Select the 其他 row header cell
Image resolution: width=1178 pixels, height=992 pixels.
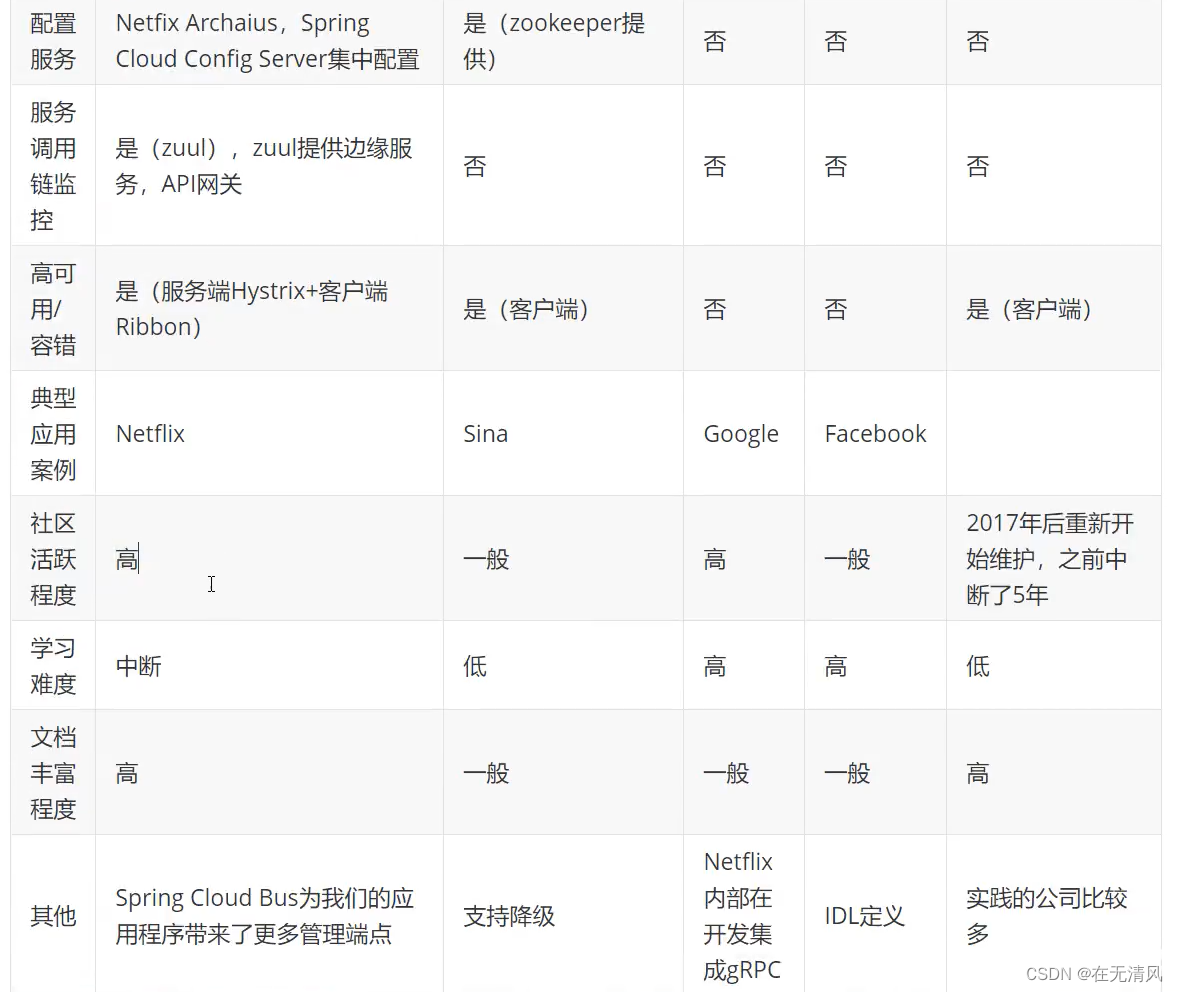click(x=52, y=916)
